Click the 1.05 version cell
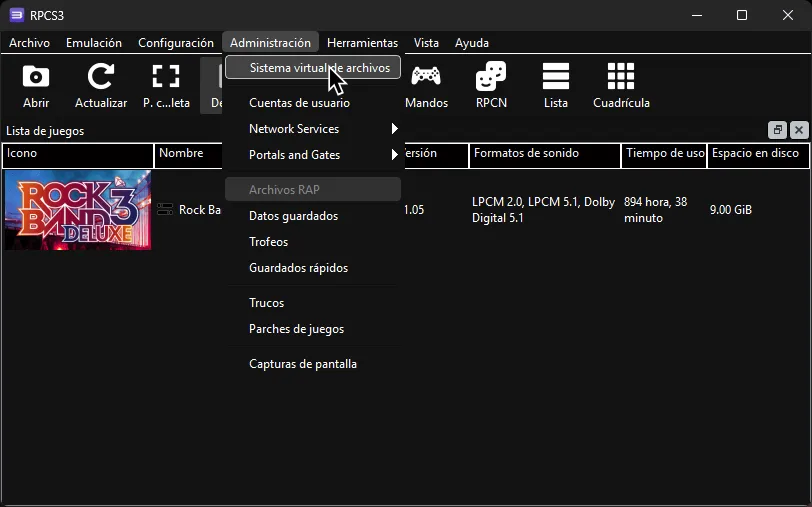The width and height of the screenshot is (812, 507). [x=414, y=210]
